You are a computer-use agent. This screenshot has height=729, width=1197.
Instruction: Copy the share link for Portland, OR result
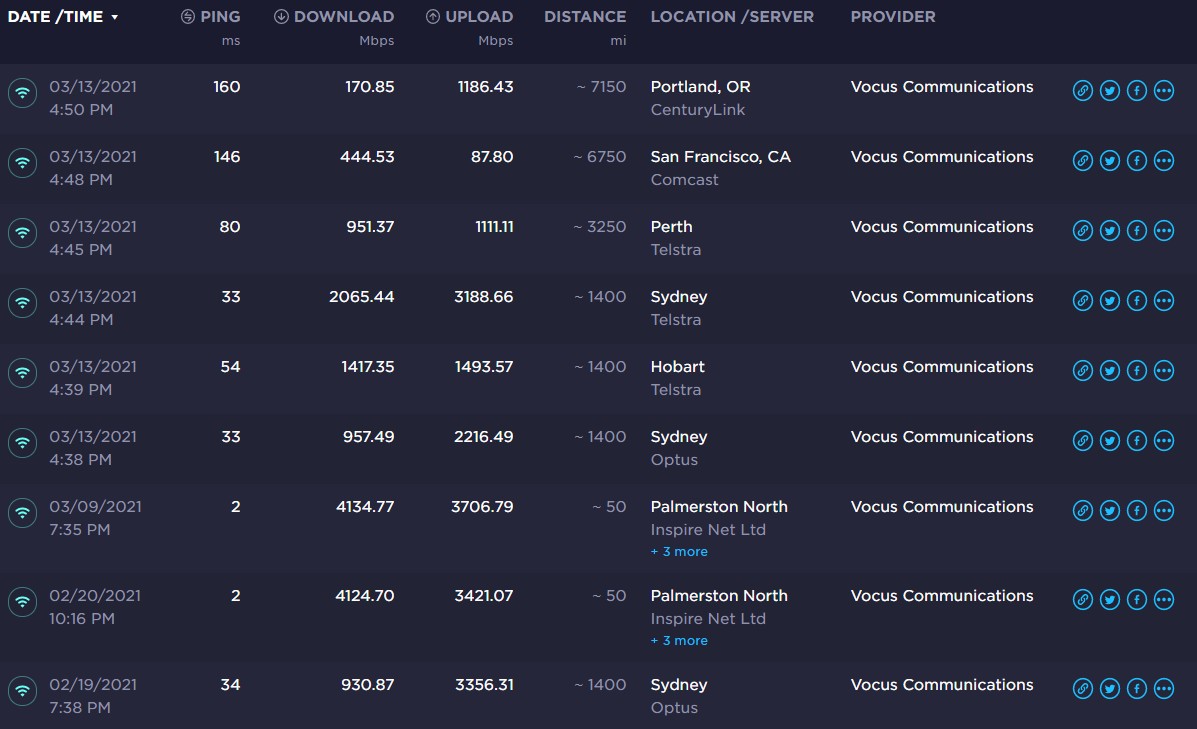(x=1082, y=91)
